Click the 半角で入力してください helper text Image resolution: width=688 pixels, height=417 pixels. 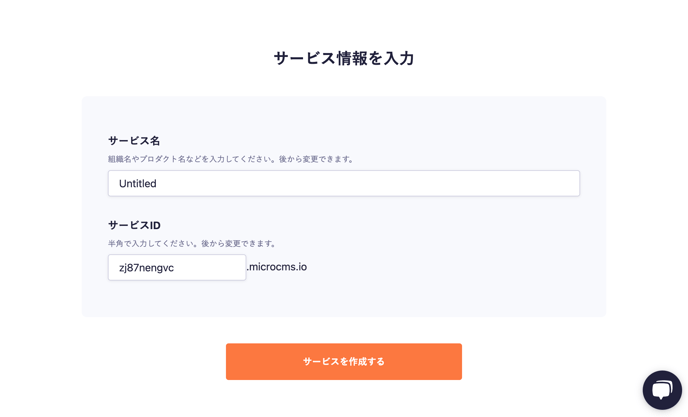point(192,243)
